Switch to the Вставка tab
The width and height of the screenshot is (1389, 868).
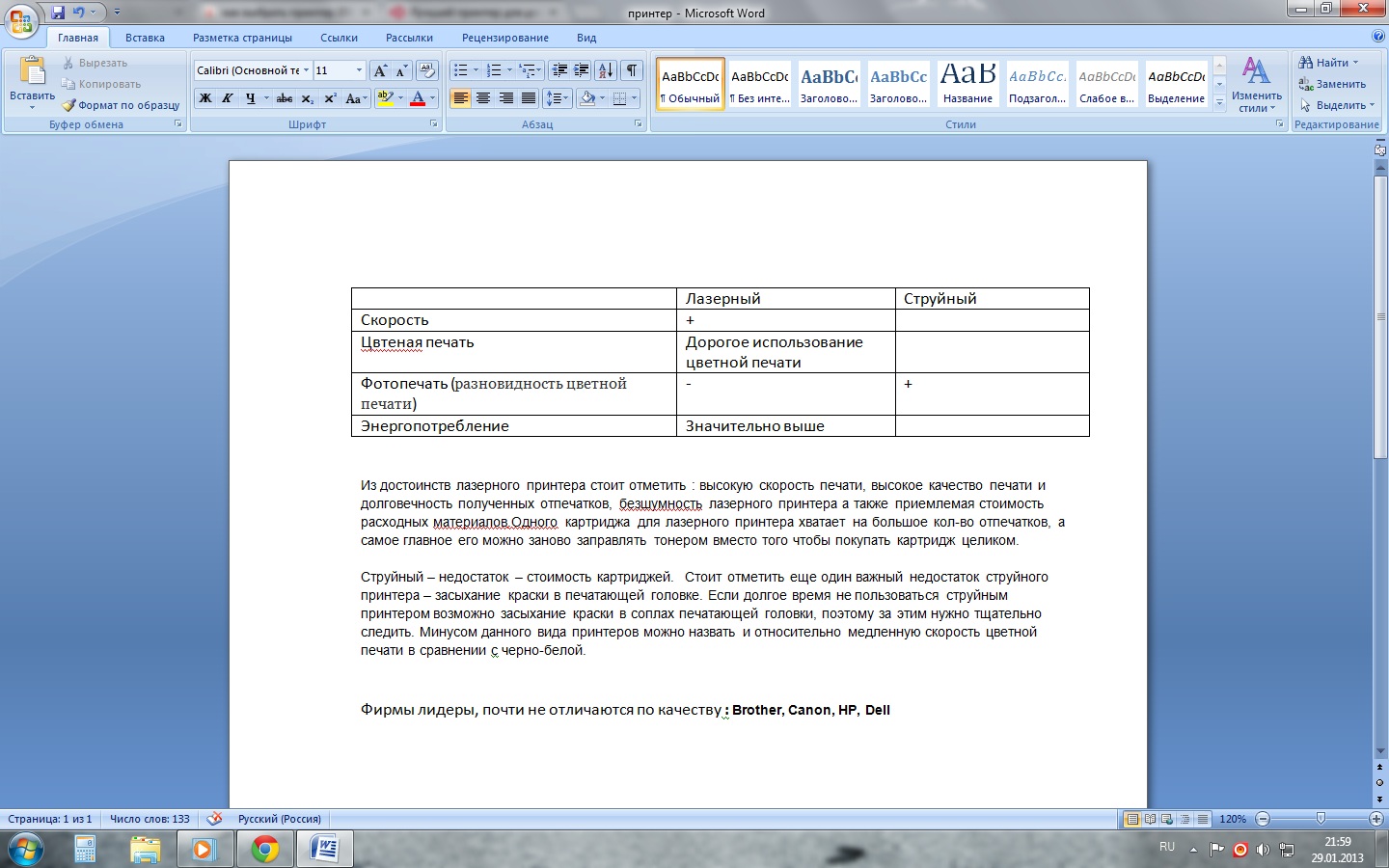[145, 38]
